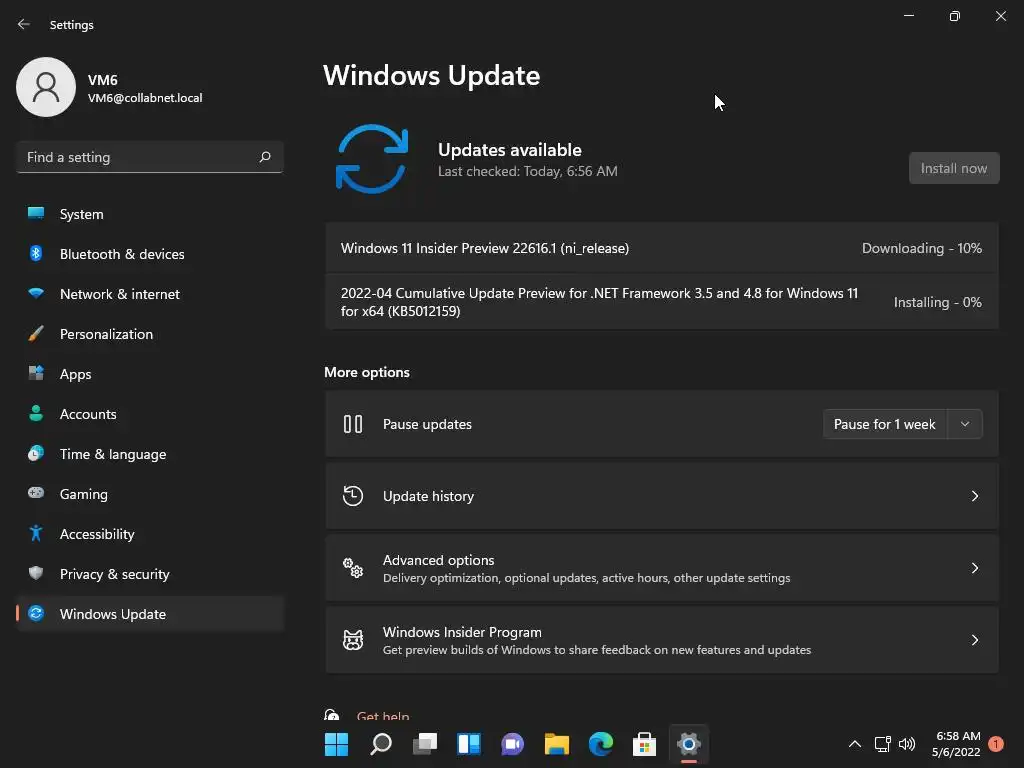This screenshot has height=768, width=1024.
Task: Launch Microsoft Edge from the taskbar
Action: click(601, 744)
